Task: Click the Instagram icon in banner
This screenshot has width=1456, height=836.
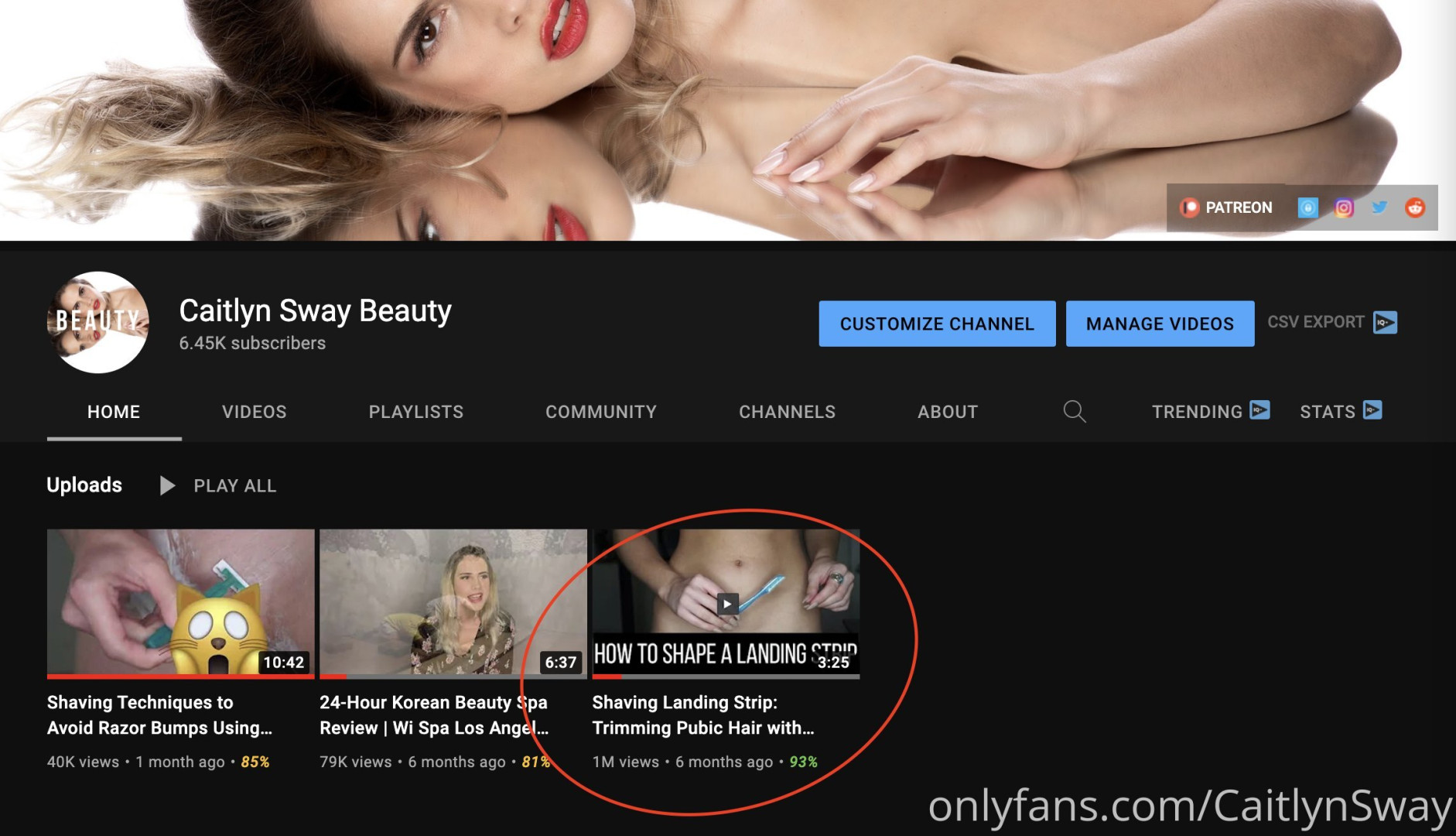Action: coord(1344,207)
